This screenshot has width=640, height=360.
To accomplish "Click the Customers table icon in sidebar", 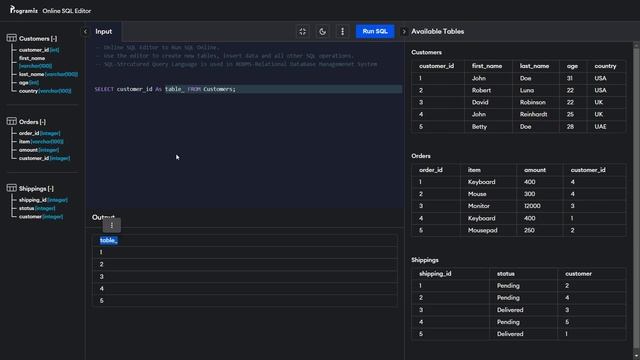I will tap(11, 38).
